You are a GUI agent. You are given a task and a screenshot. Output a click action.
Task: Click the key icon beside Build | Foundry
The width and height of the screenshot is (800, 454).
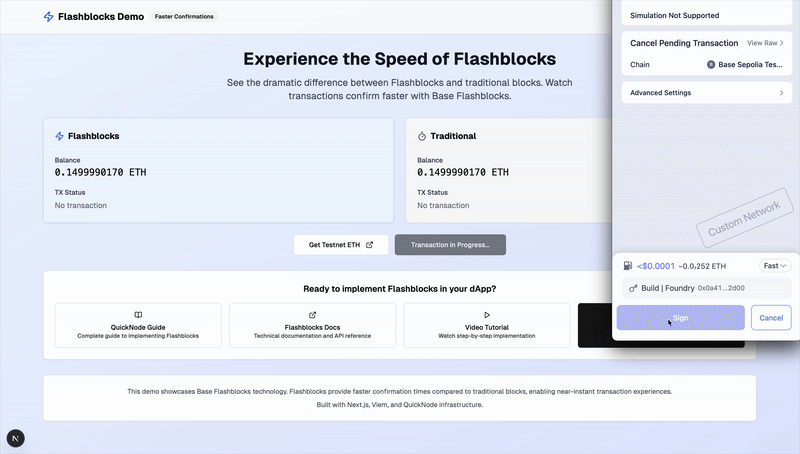pyautogui.click(x=634, y=288)
